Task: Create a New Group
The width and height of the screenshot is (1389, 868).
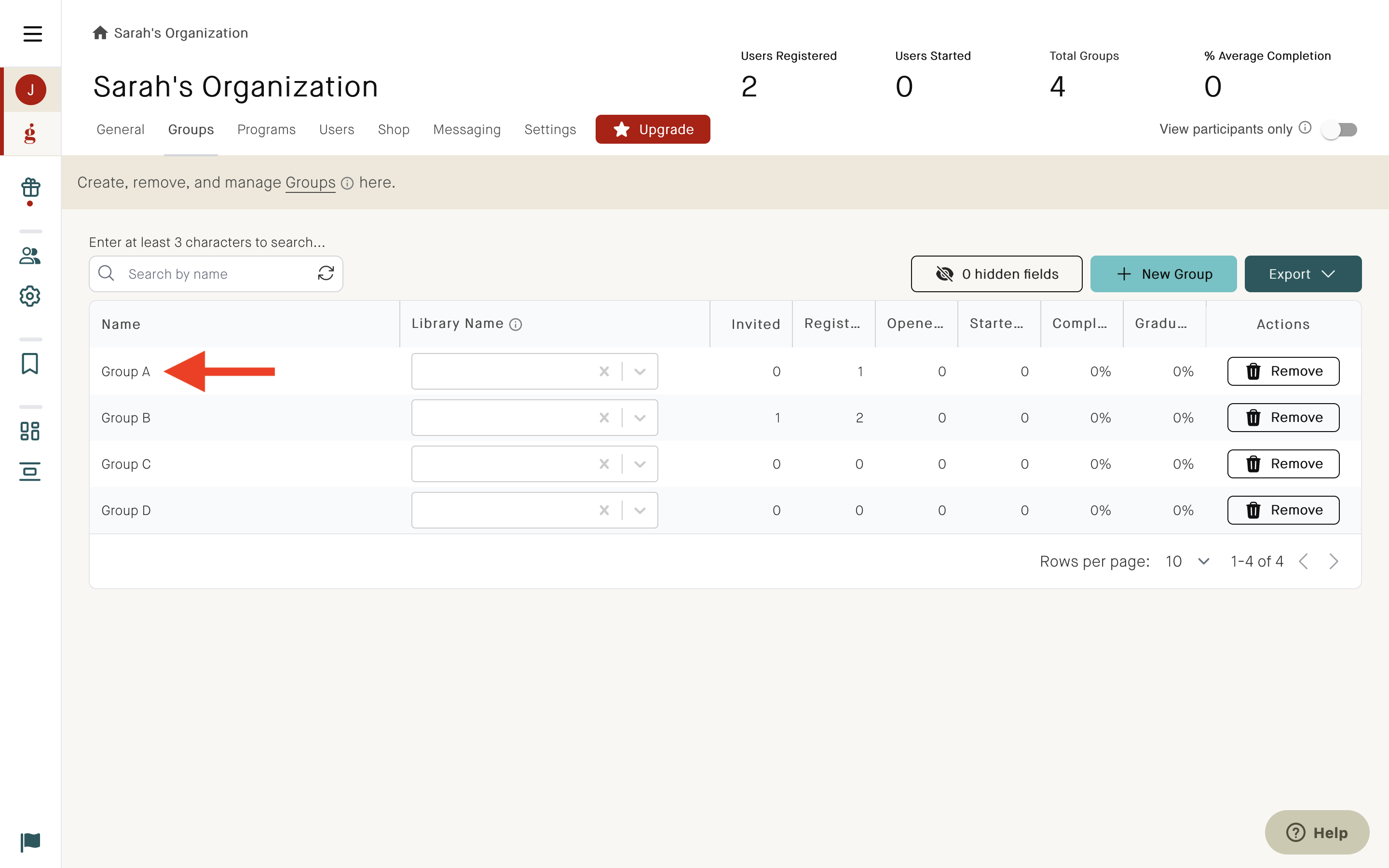Action: [x=1163, y=274]
